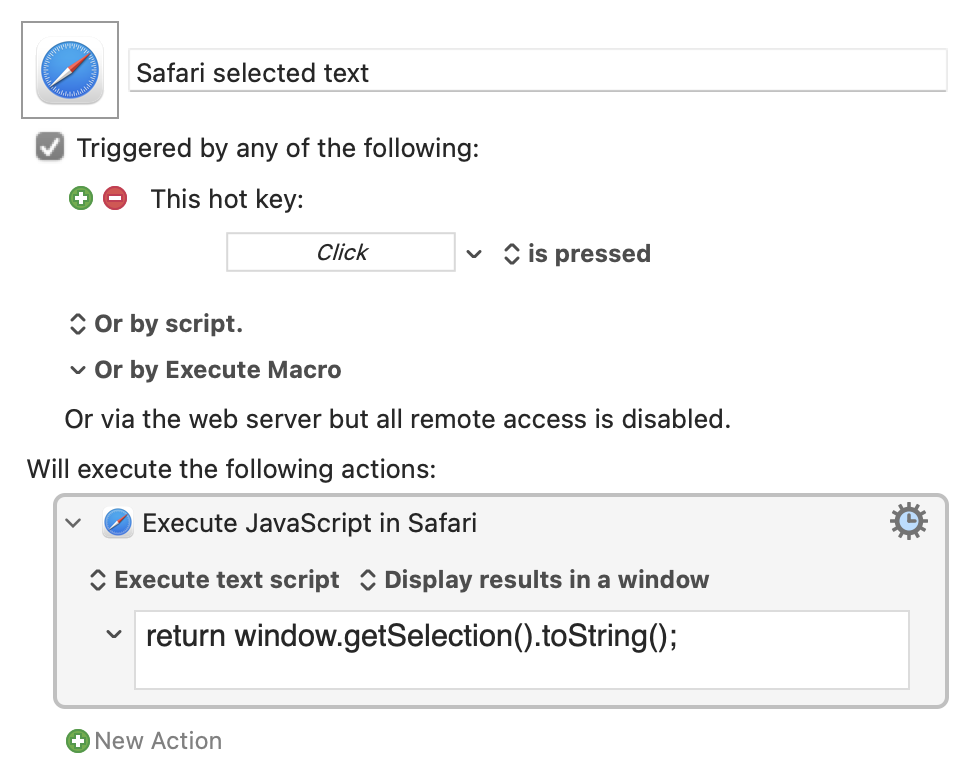Click the New Action label
This screenshot has height=774, width=970.
pos(158,741)
